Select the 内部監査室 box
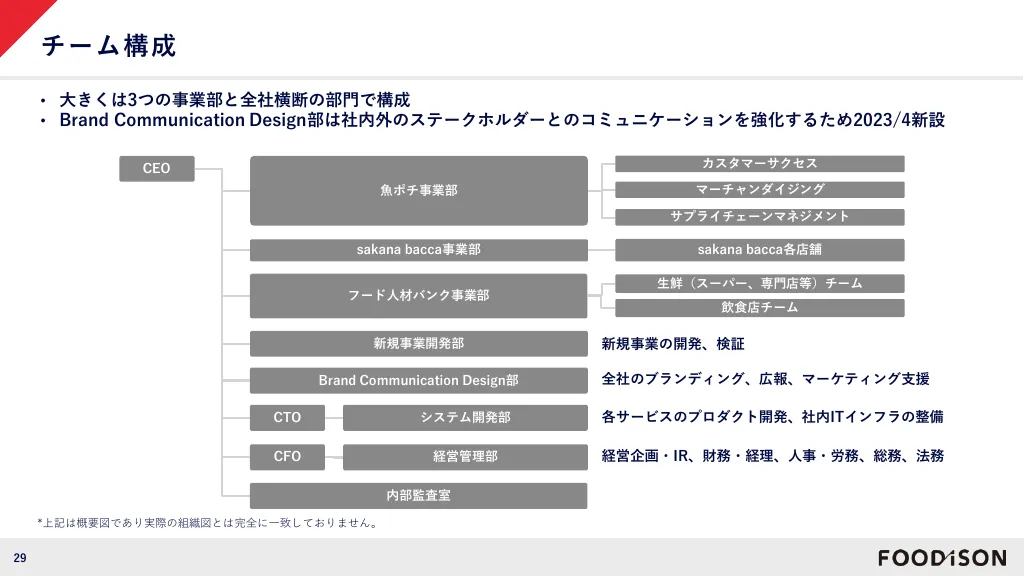This screenshot has height=577, width=1024. pos(419,496)
